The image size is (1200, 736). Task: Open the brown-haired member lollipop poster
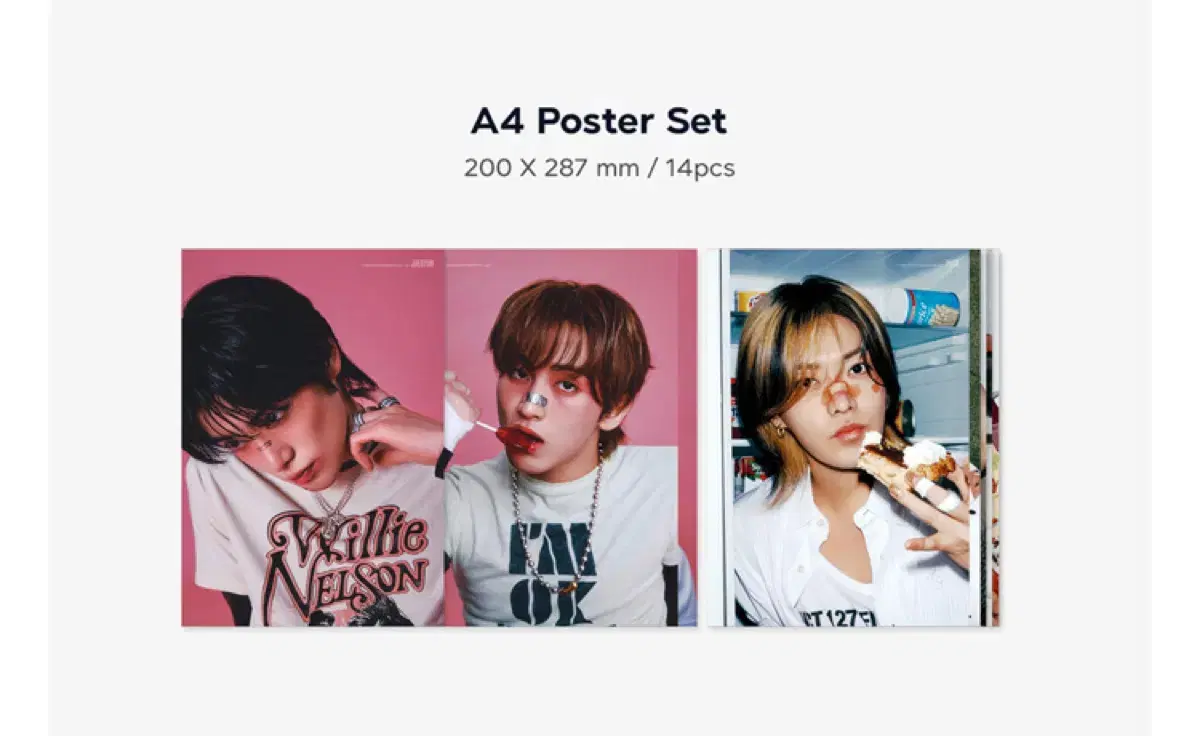point(571,438)
